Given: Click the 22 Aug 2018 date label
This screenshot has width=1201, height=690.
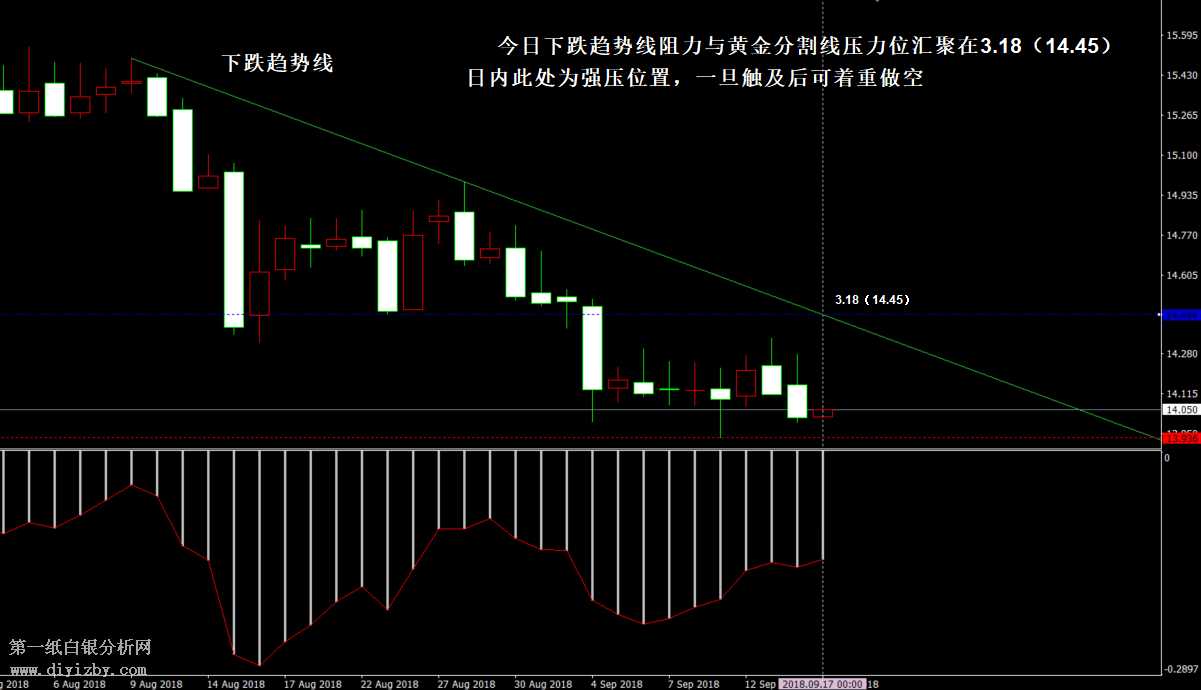Looking at the screenshot, I should pyautogui.click(x=390, y=684).
